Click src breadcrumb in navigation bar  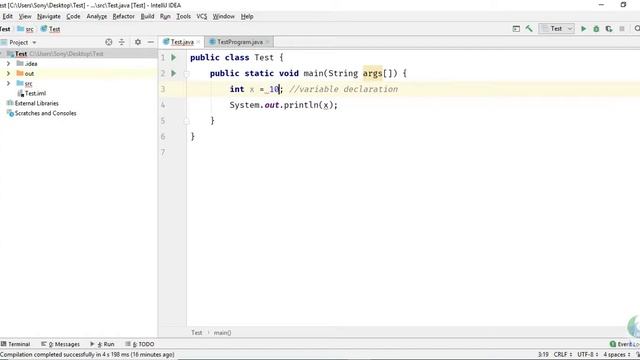point(25,29)
